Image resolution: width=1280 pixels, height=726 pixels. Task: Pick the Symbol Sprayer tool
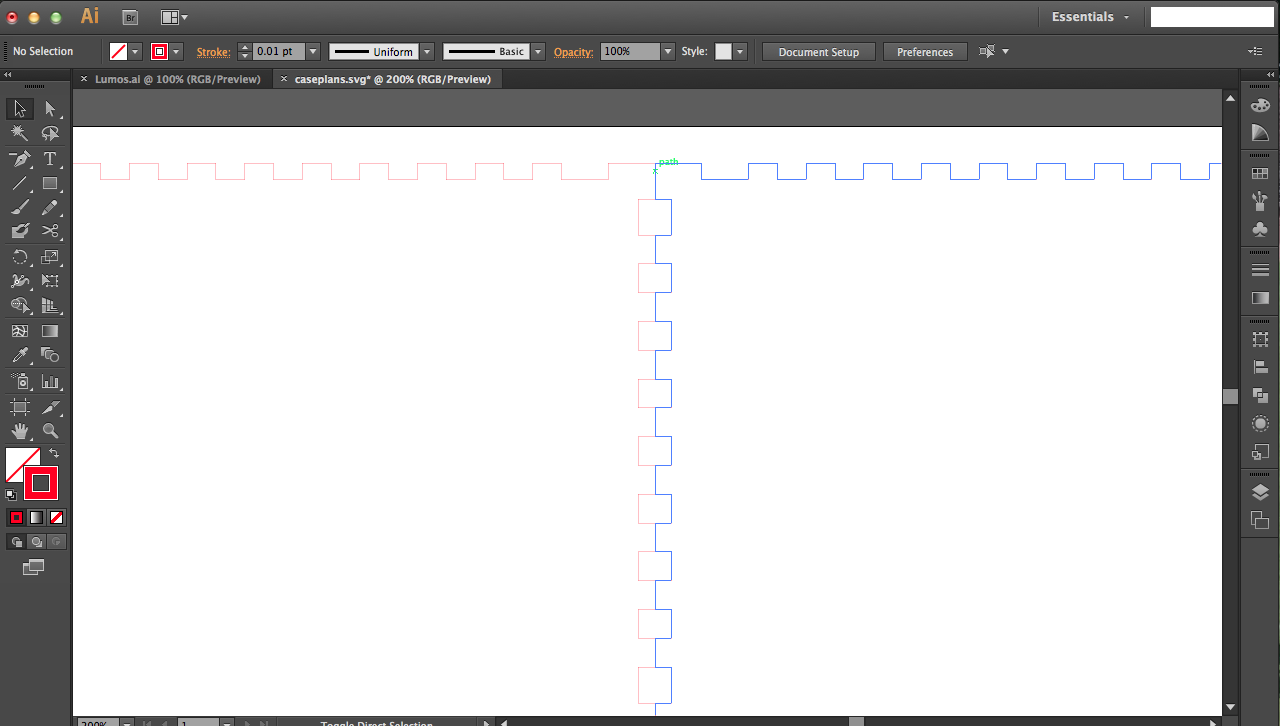[x=20, y=381]
